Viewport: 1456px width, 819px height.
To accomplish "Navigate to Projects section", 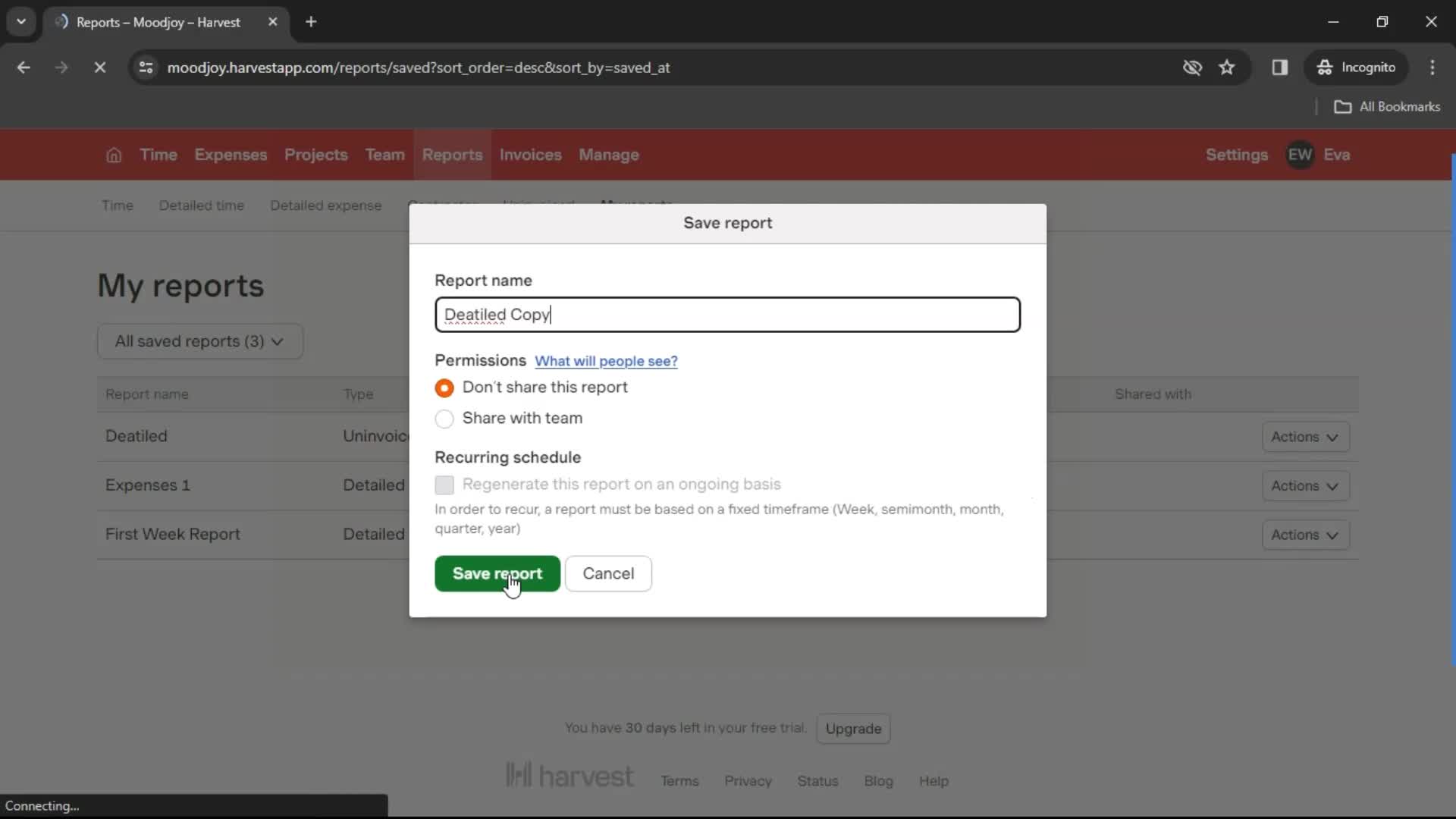I will click(316, 155).
